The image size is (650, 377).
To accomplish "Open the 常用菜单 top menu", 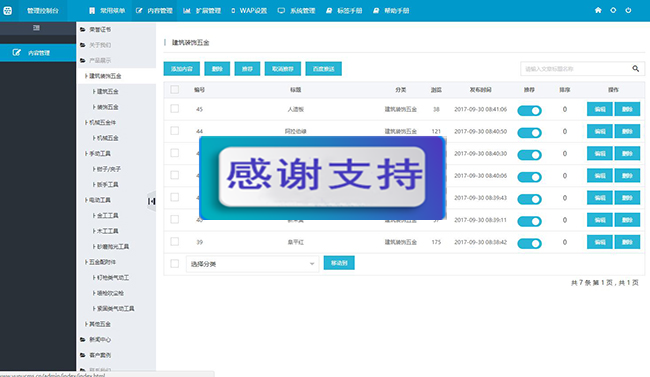I will tap(107, 10).
